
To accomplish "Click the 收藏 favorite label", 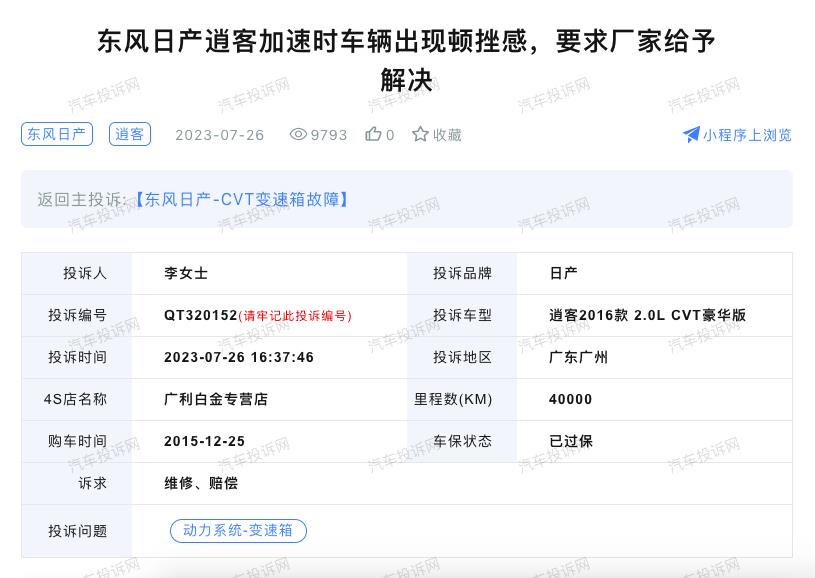I will pos(448,135).
